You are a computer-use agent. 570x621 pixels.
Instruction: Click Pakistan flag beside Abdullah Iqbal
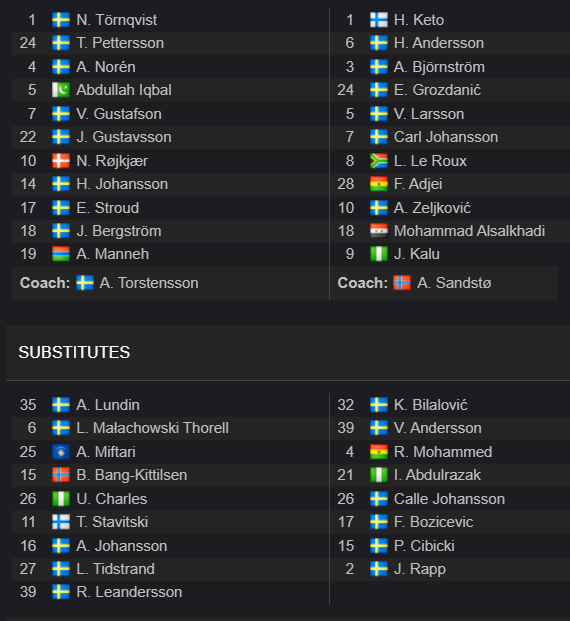[61, 90]
